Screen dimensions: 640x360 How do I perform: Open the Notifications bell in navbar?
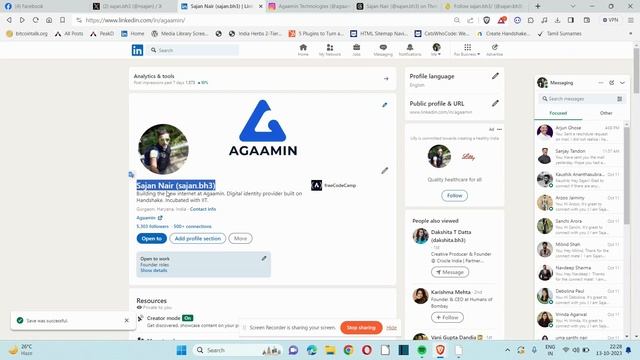click(410, 50)
